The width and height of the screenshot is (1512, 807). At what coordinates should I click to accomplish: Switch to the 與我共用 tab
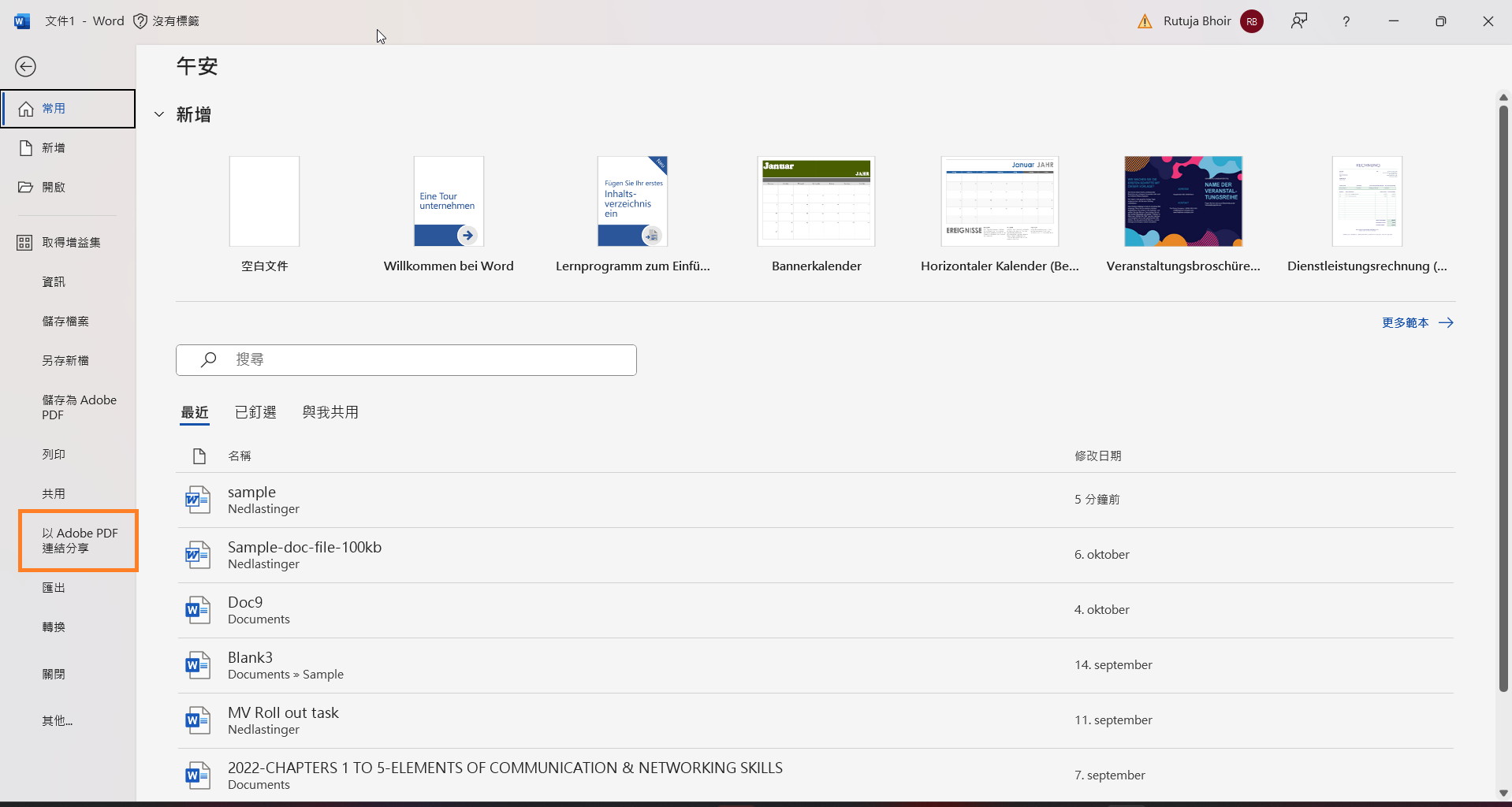pos(330,413)
